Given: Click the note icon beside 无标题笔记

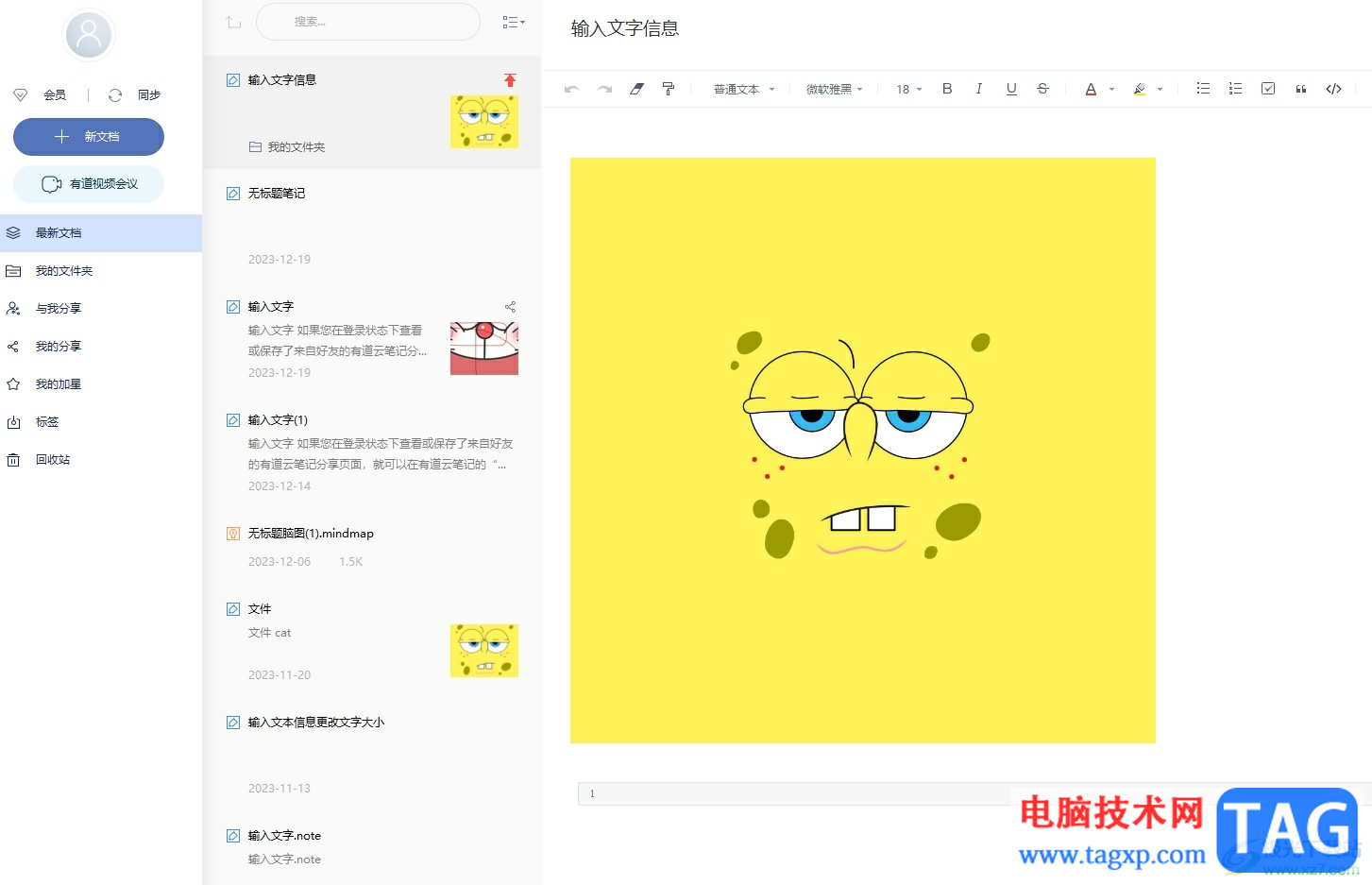Looking at the screenshot, I should [x=233, y=194].
